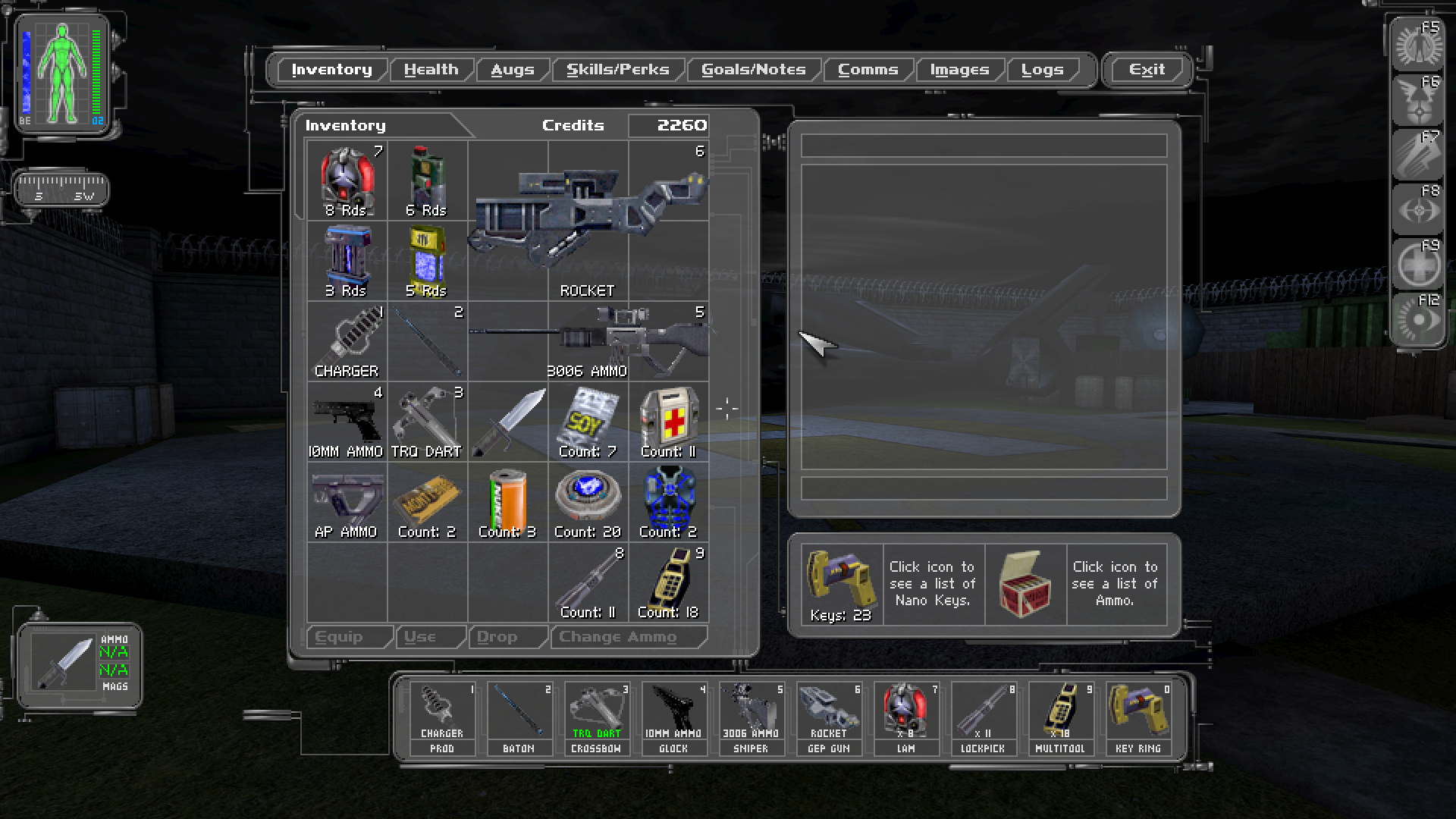Select the combat knife in the inventory grid
The width and height of the screenshot is (1456, 819).
(507, 422)
